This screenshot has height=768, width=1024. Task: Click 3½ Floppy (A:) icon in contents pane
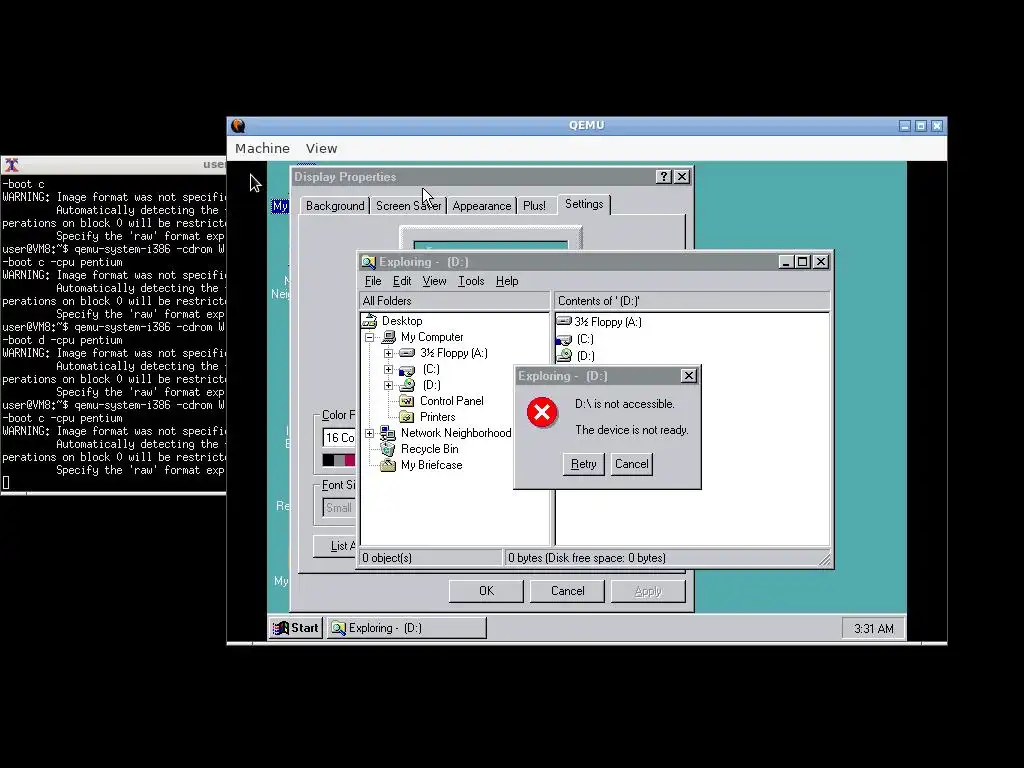coord(564,321)
